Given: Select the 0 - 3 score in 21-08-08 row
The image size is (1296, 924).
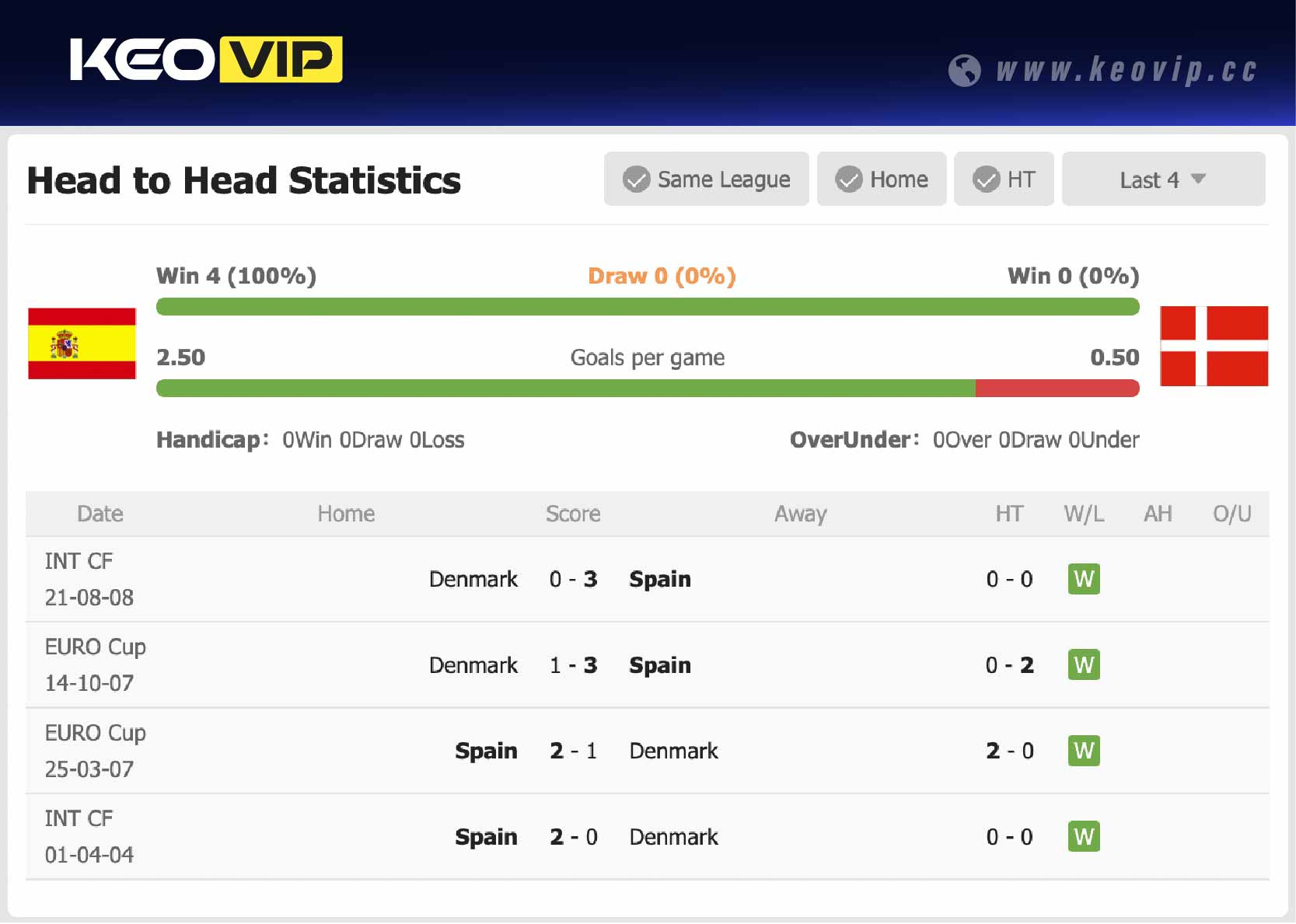Looking at the screenshot, I should click(573, 579).
